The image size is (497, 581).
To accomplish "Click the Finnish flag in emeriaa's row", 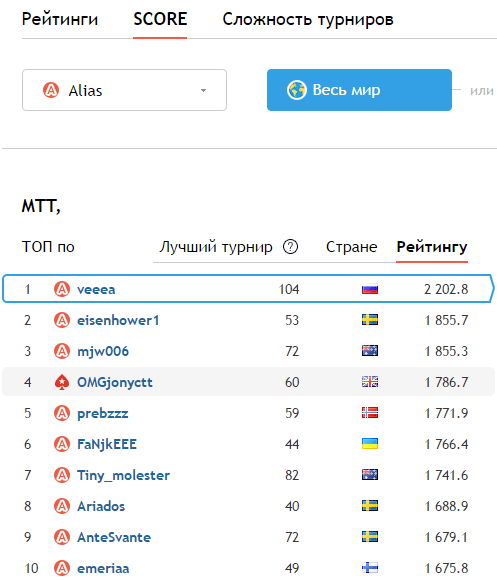I will coord(370,568).
